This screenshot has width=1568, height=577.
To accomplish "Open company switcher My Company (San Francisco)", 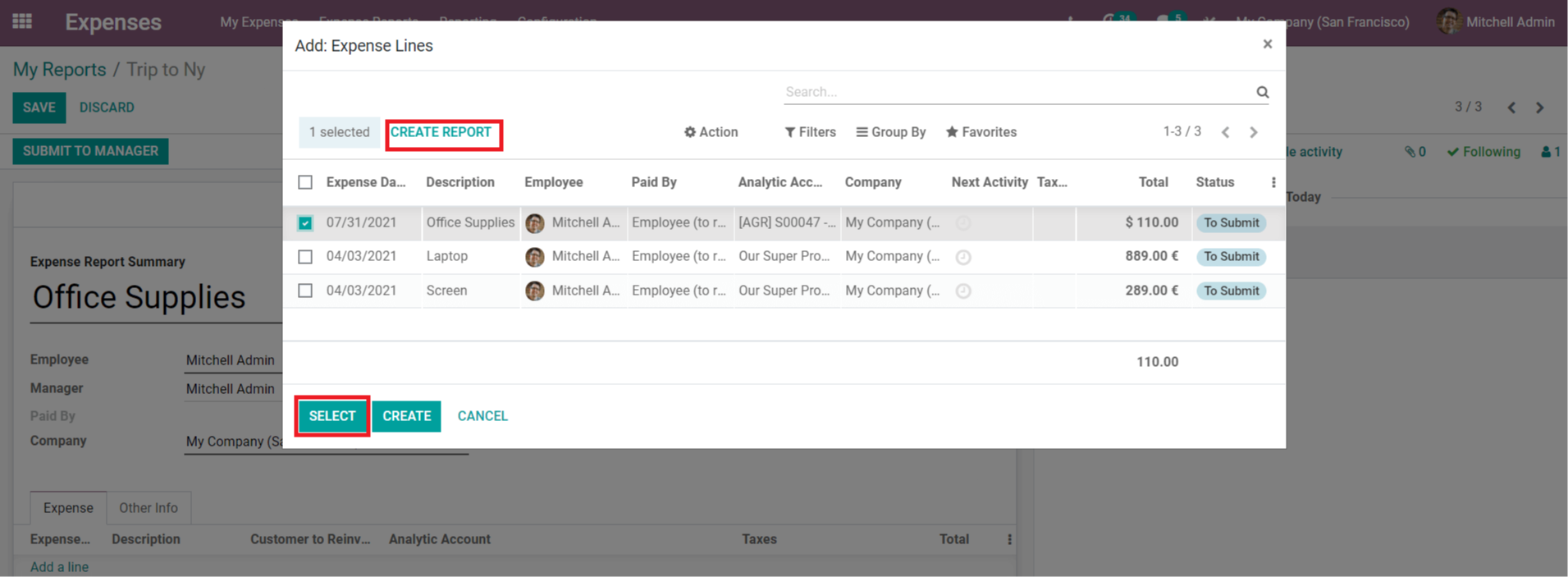I will click(x=1322, y=22).
